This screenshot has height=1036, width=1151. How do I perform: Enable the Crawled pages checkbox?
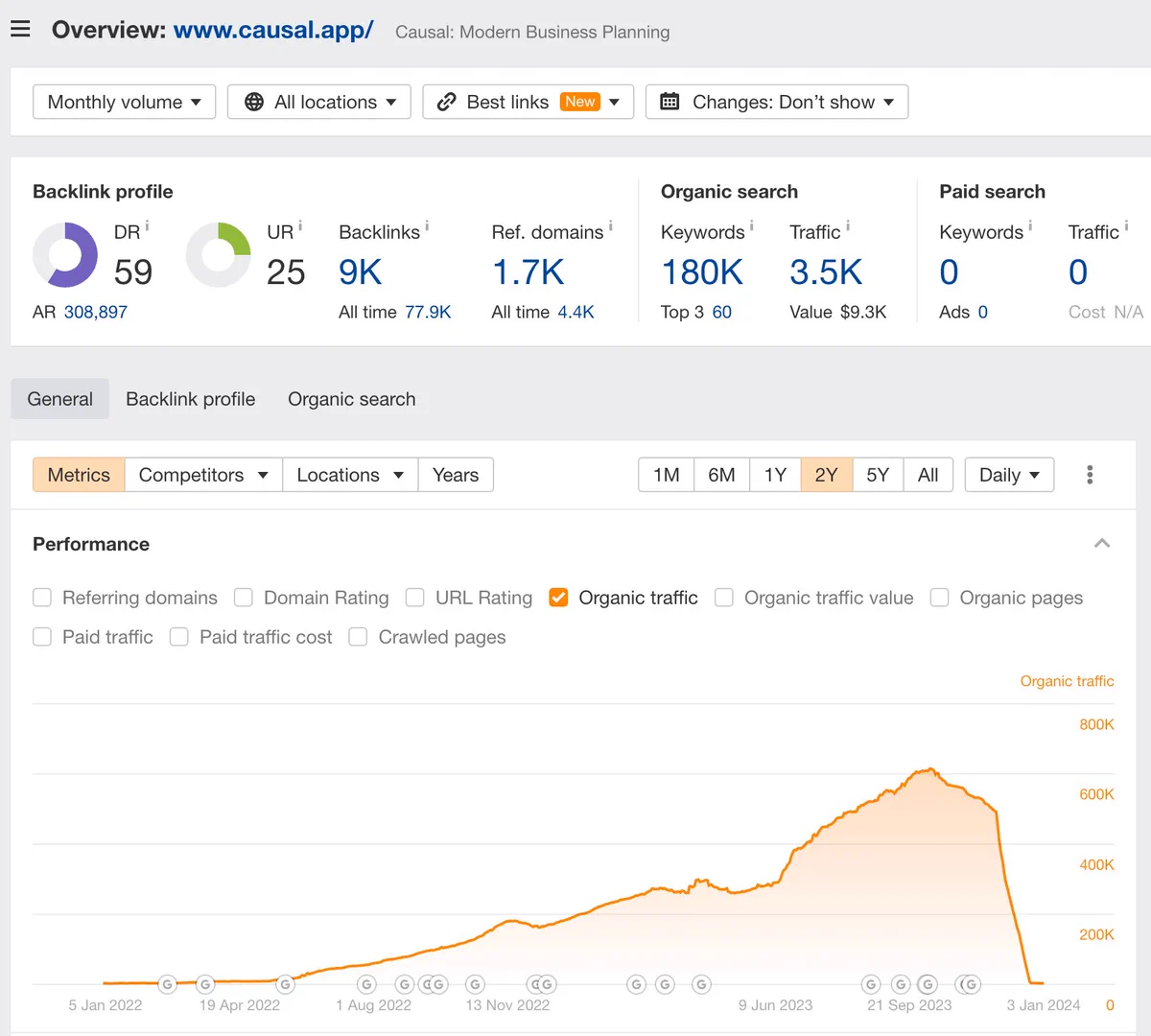click(358, 637)
